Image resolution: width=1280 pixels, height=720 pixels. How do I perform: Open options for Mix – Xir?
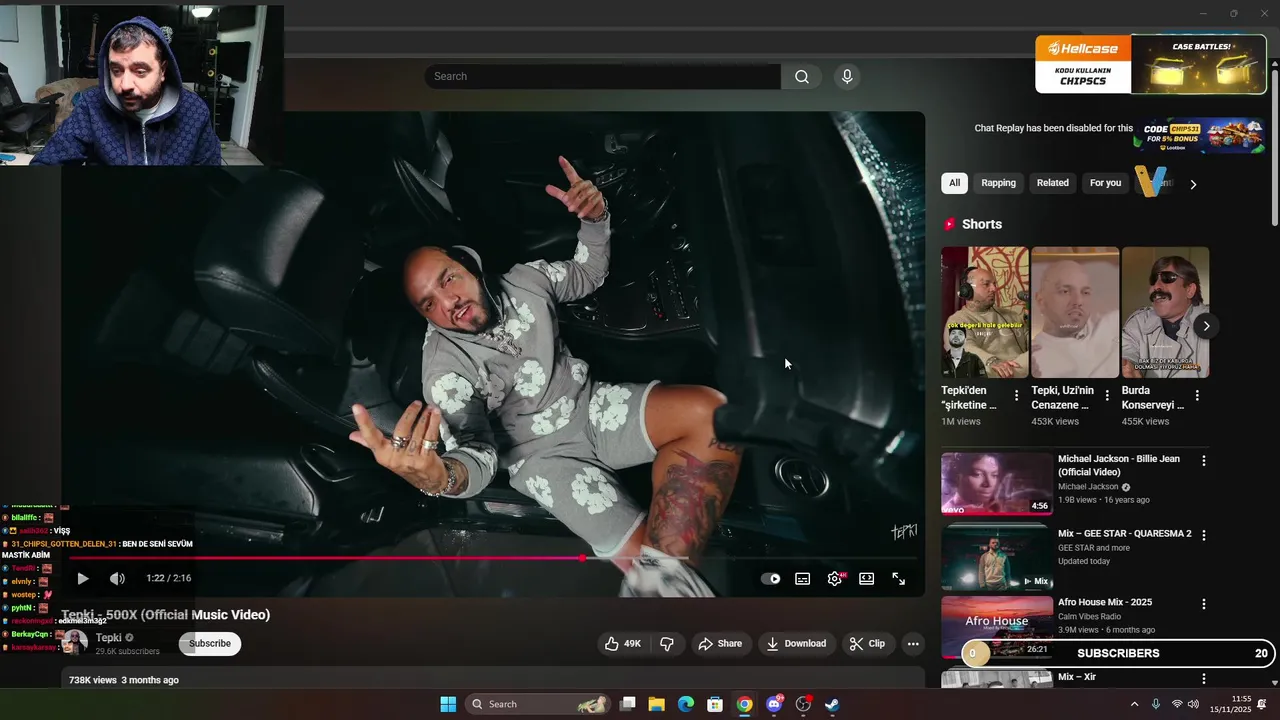pos(1204,678)
